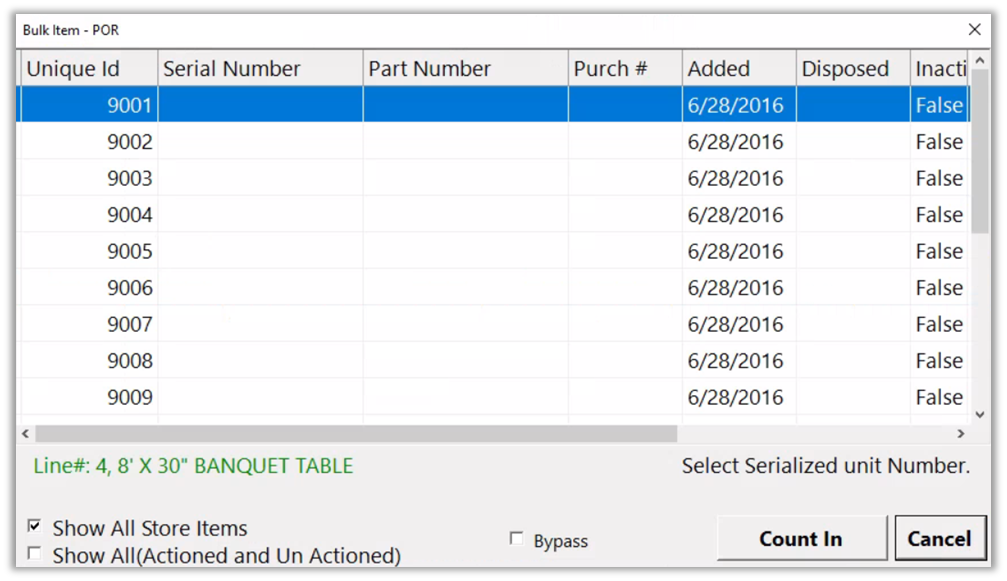Click the Disposed column header

tap(852, 69)
